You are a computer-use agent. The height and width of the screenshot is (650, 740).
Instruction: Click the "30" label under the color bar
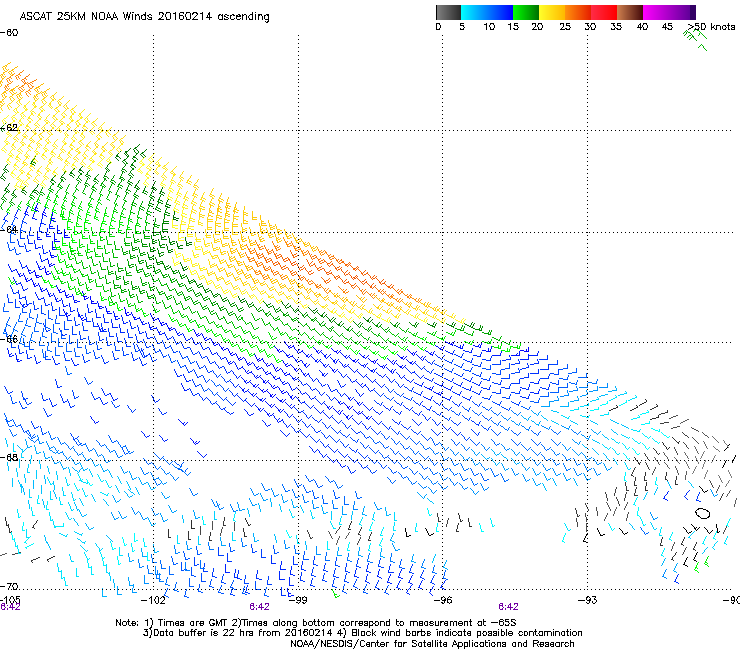[590, 27]
